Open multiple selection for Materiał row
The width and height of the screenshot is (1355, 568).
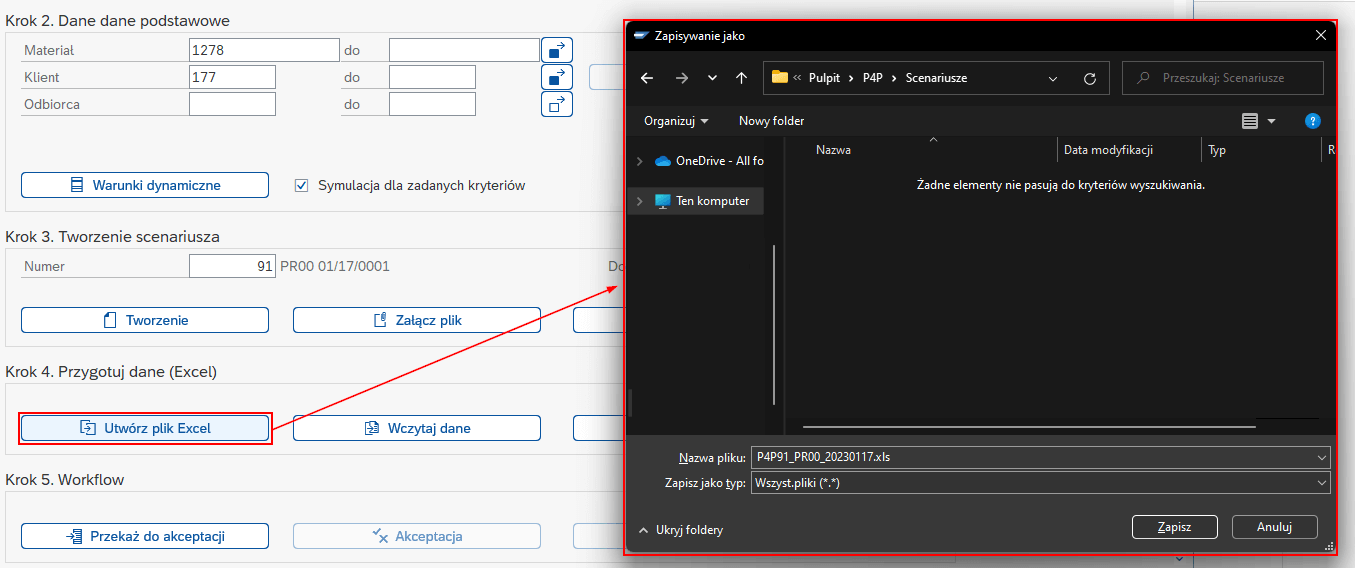point(557,50)
